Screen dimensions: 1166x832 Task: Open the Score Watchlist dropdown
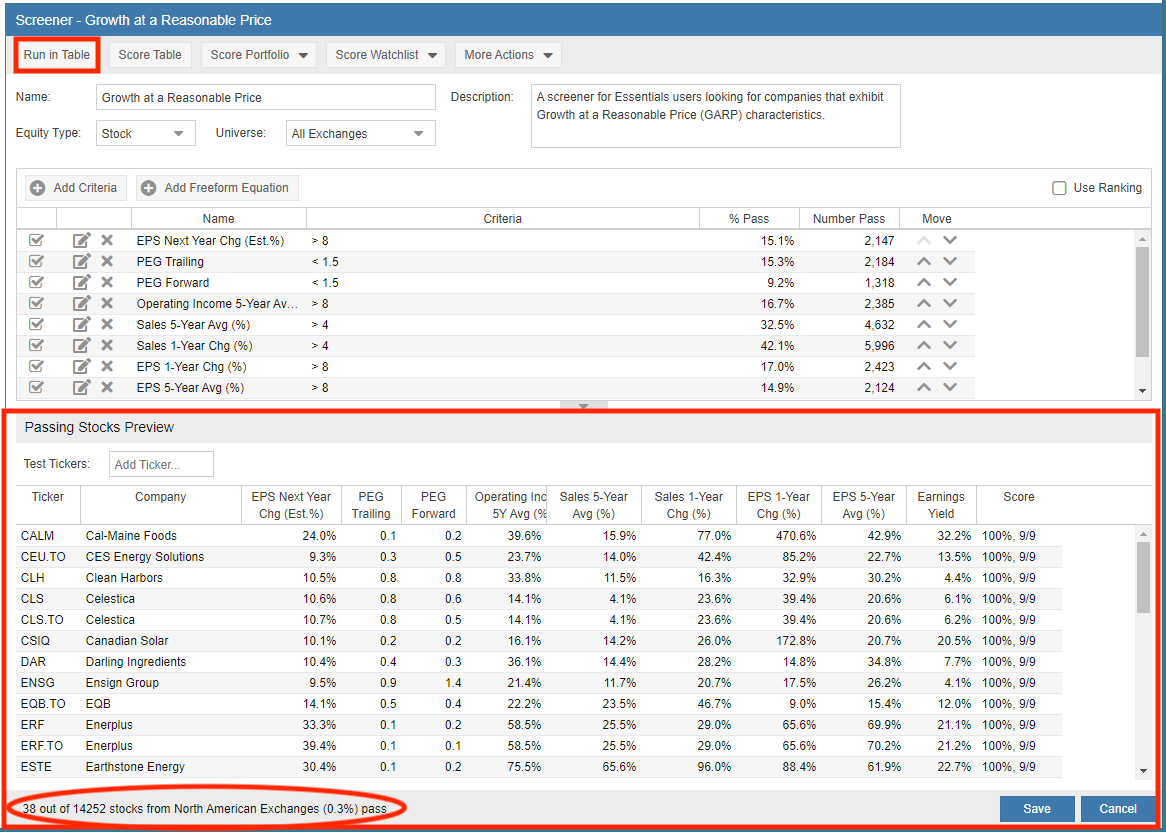coord(385,55)
